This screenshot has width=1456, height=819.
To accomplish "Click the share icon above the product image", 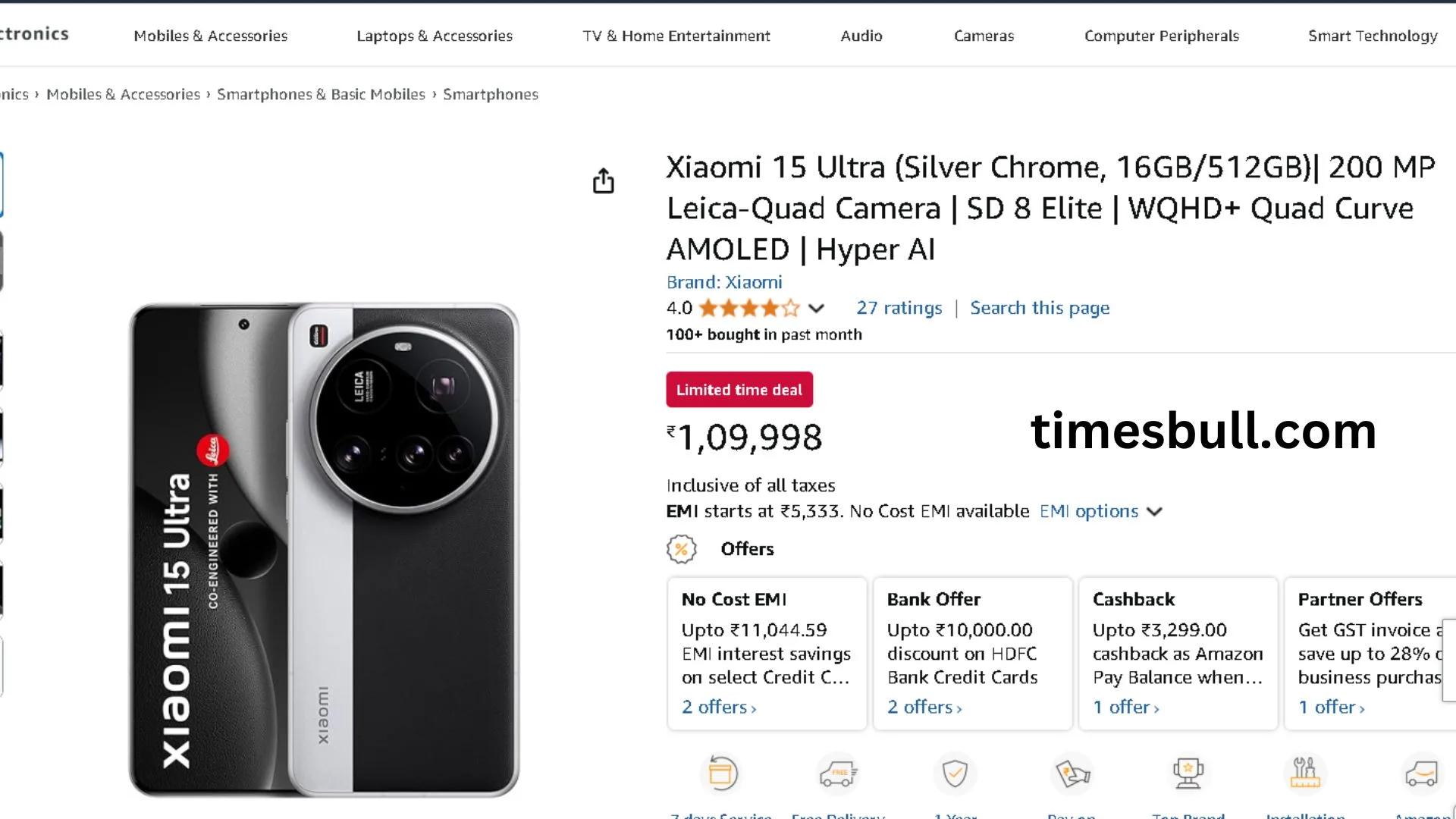I will point(604,181).
